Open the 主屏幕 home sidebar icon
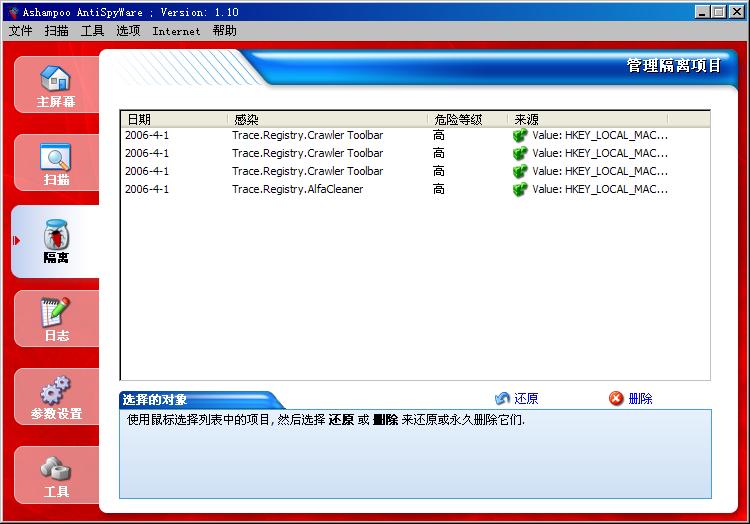Viewport: 750px width, 524px height. tap(55, 78)
